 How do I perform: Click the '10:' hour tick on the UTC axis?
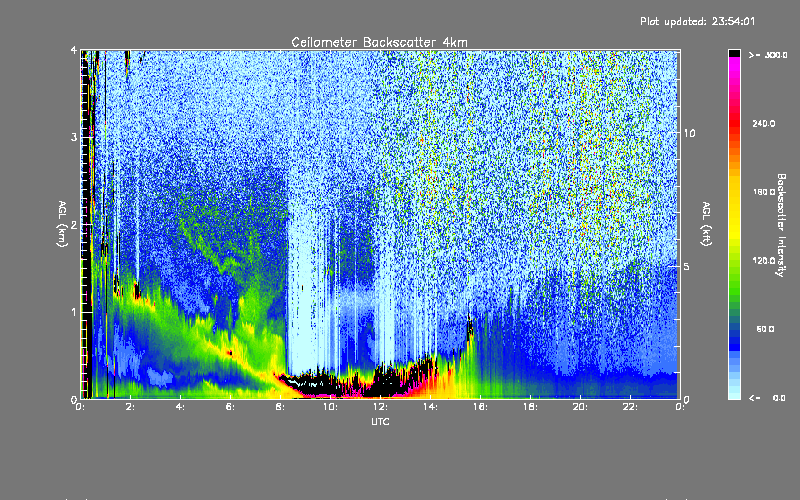(330, 407)
